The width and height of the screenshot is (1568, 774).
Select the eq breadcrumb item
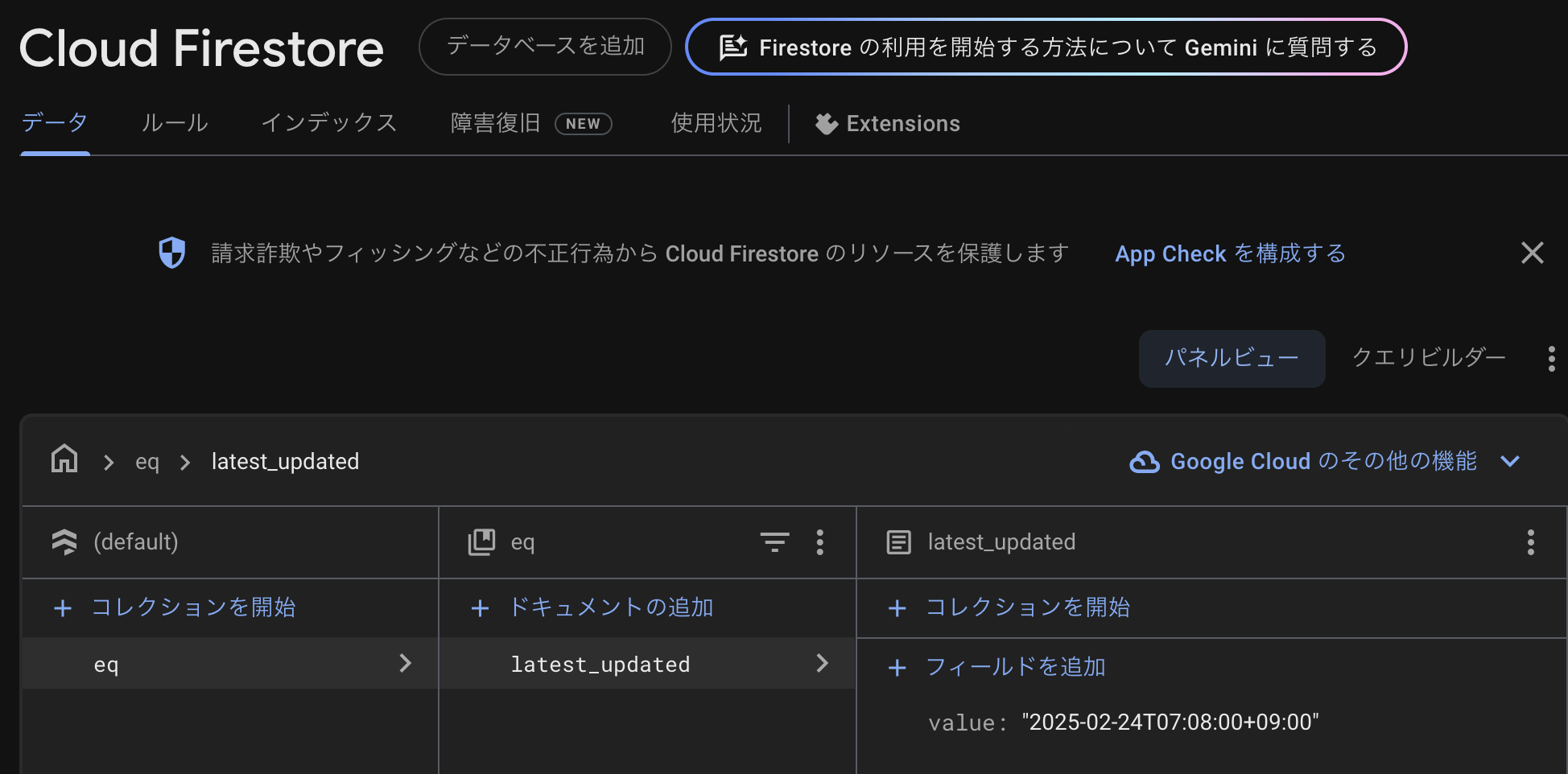pos(148,461)
